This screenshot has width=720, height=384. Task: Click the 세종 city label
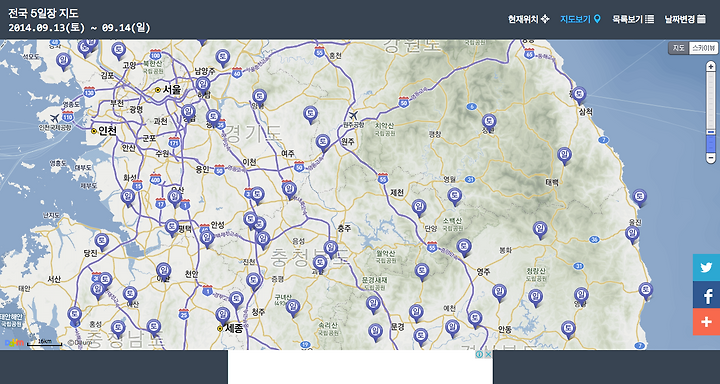(x=234, y=328)
